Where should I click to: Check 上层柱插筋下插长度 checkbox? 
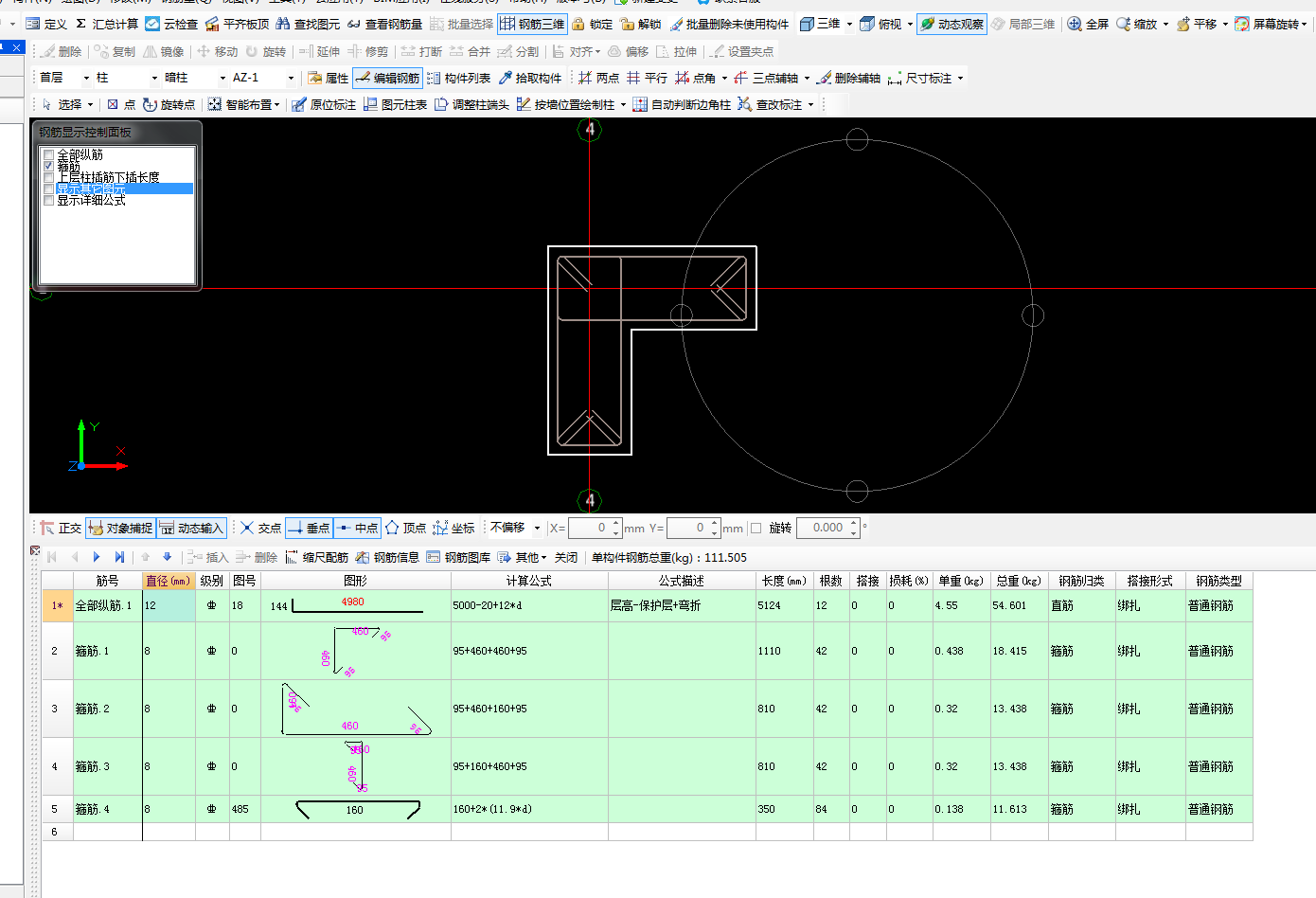tap(48, 177)
